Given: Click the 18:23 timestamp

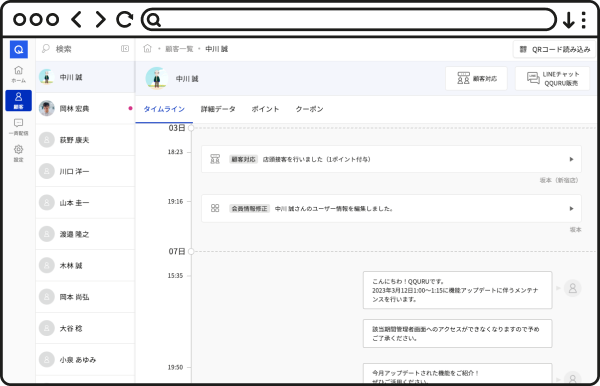Looking at the screenshot, I should 175,152.
